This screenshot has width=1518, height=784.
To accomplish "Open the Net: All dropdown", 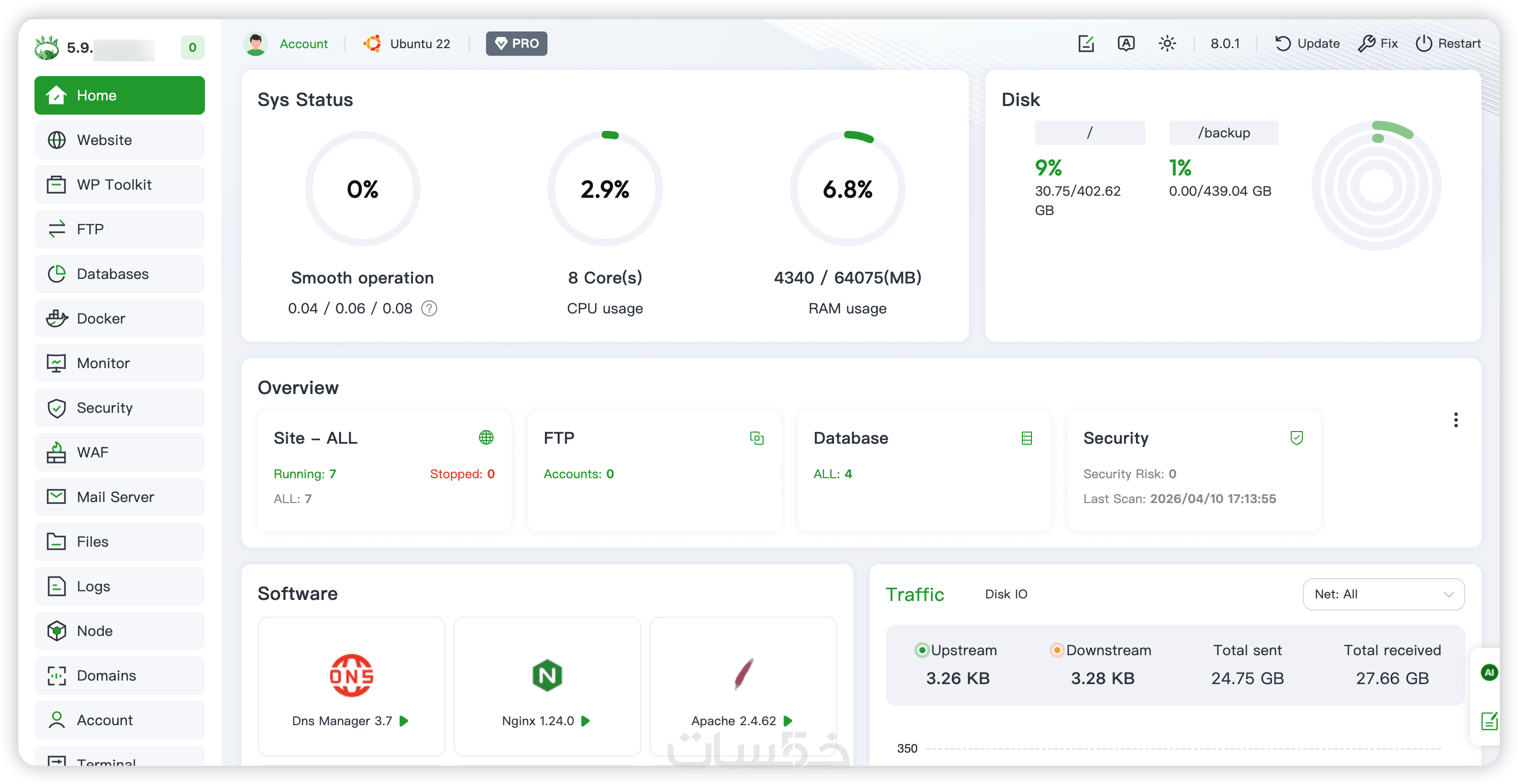I will point(1383,594).
